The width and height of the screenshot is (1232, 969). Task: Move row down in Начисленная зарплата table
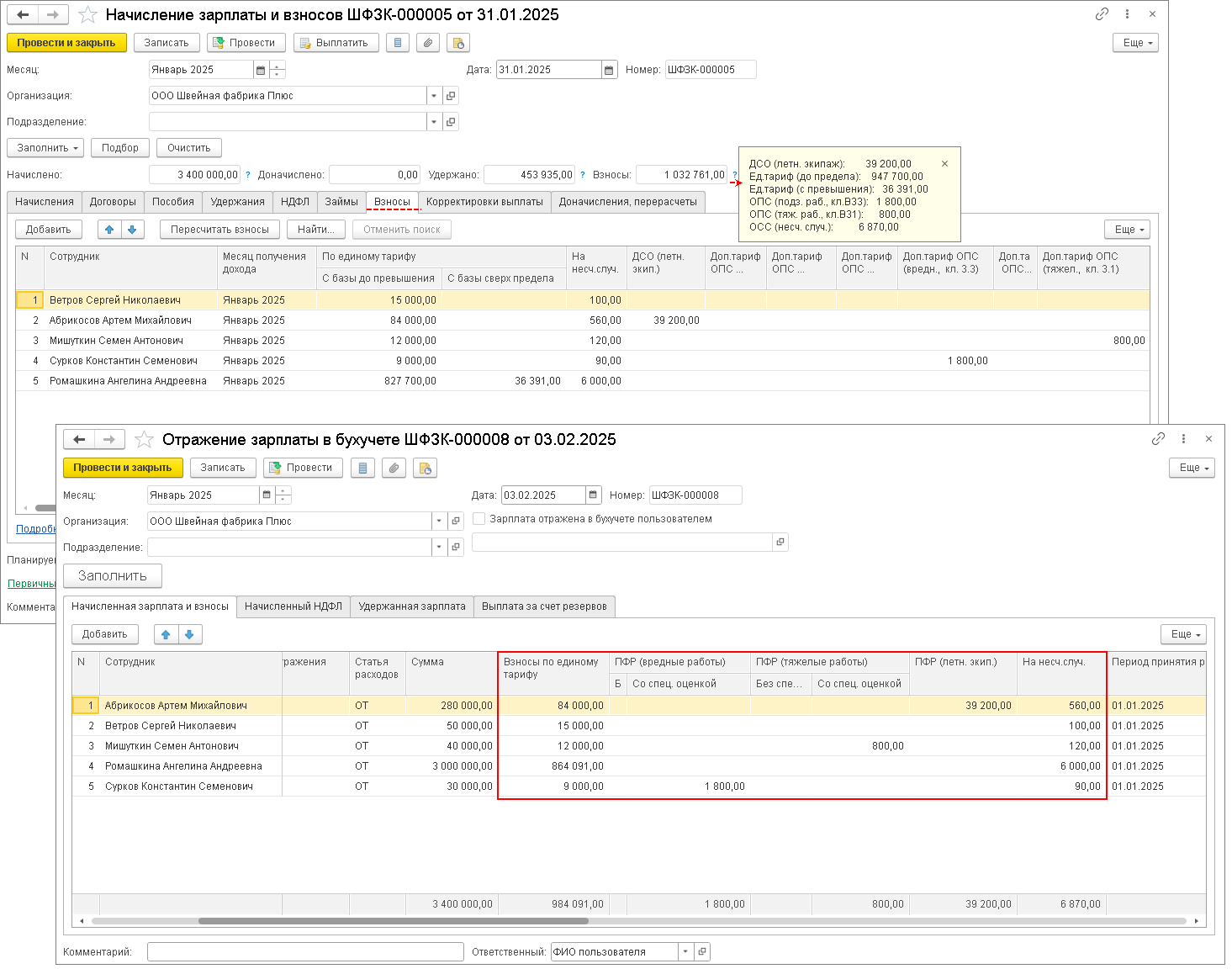click(189, 635)
